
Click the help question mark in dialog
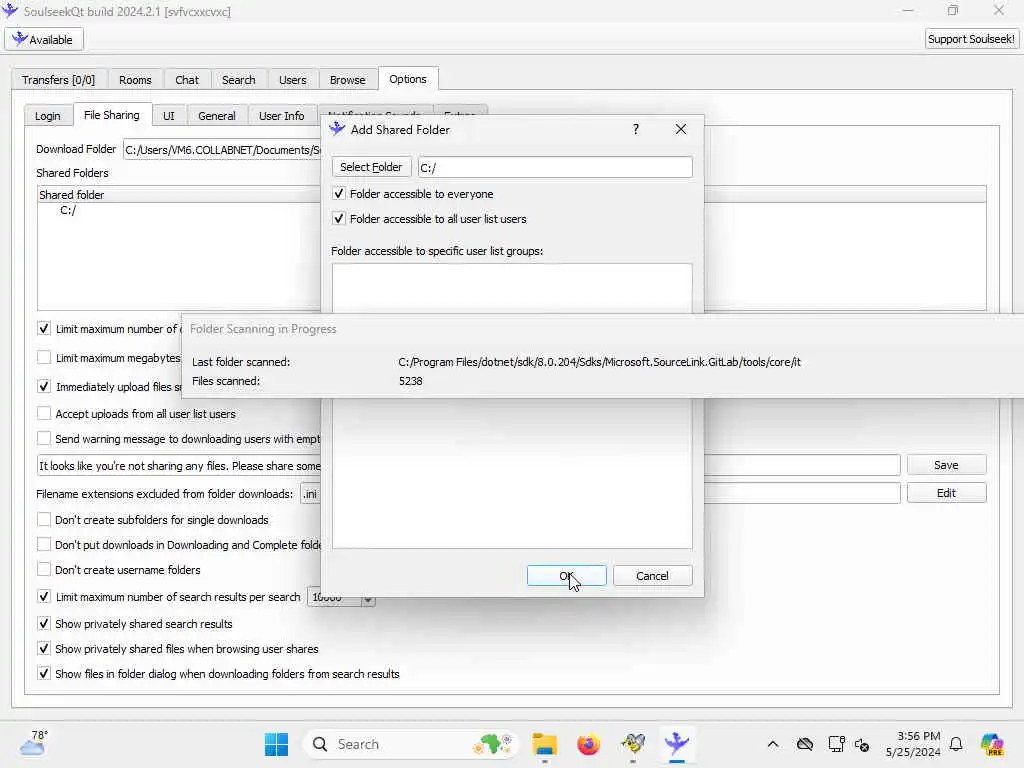coord(635,129)
